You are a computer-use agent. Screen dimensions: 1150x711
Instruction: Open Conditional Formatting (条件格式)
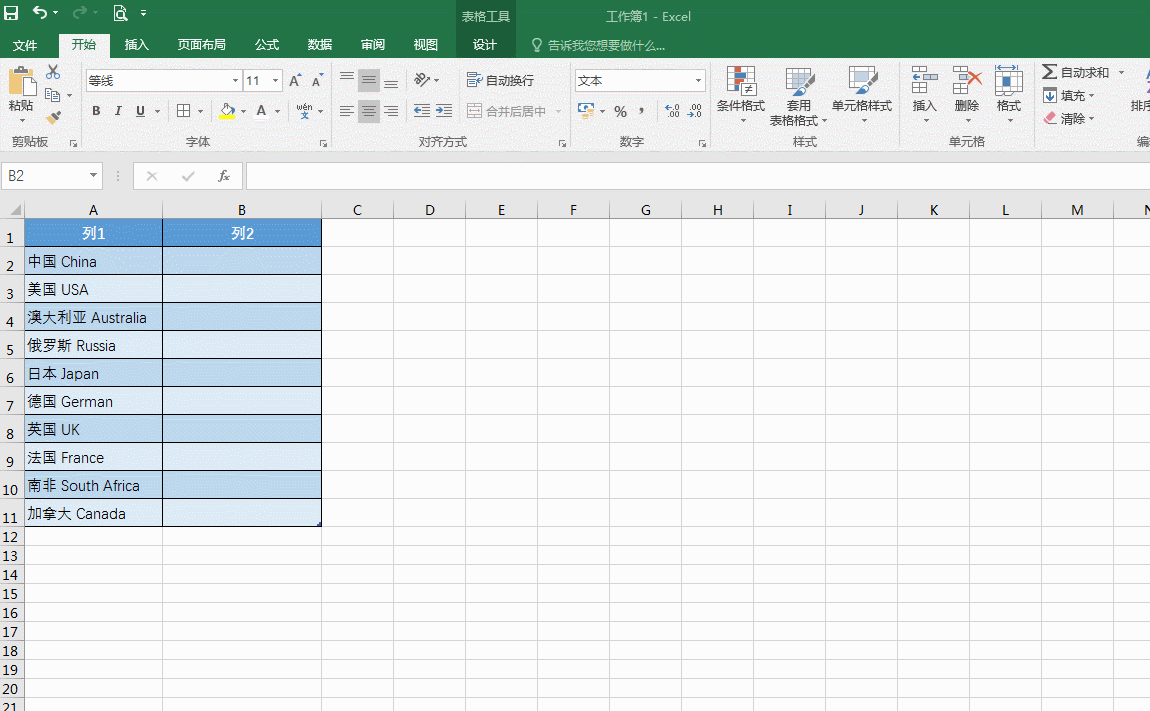click(741, 94)
